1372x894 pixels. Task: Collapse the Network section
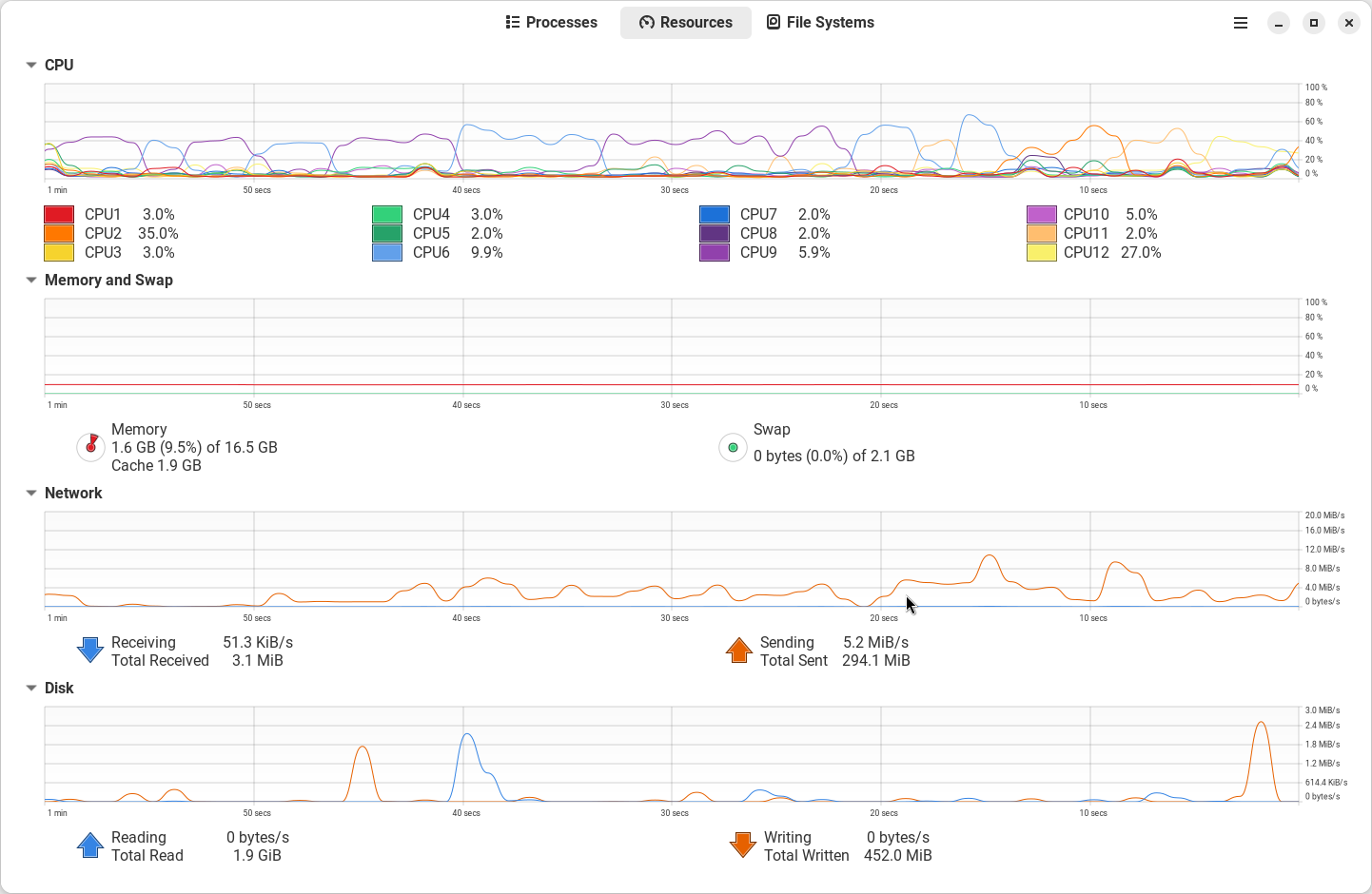(x=31, y=493)
